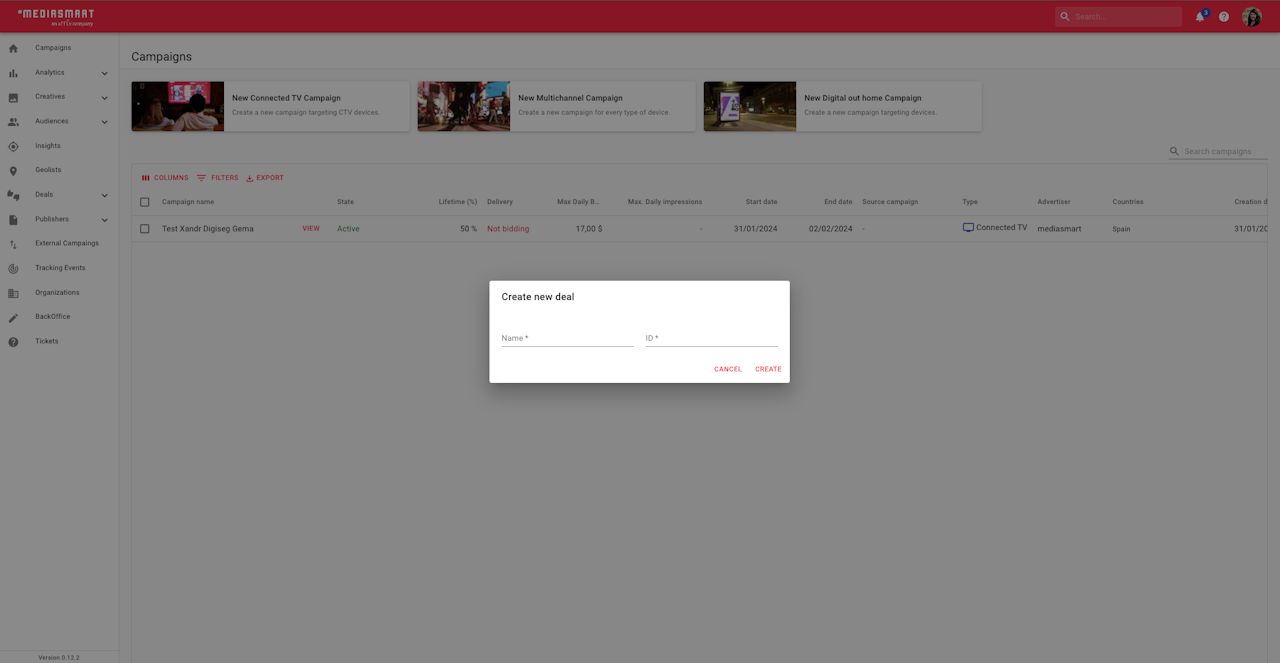Click the BackOffice pencil icon
This screenshot has width=1280, height=663.
tap(13, 317)
